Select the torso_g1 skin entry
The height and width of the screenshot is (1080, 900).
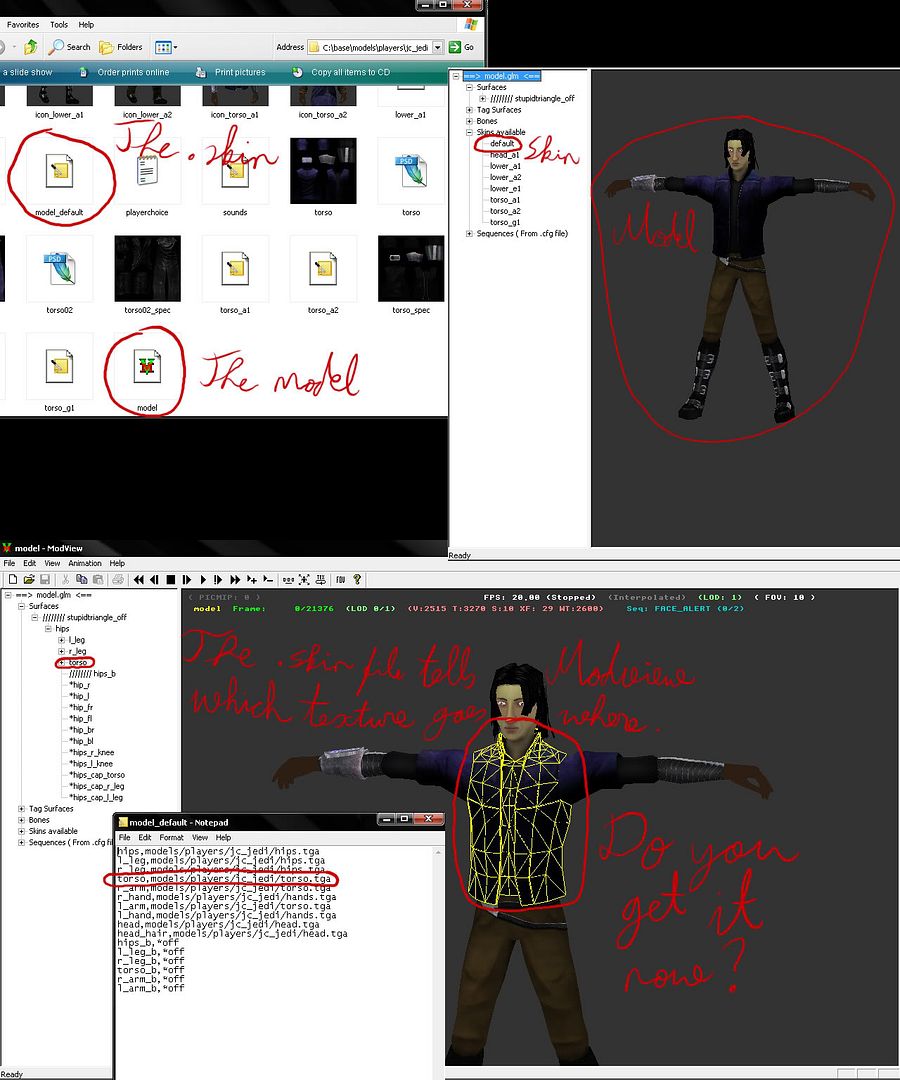505,222
